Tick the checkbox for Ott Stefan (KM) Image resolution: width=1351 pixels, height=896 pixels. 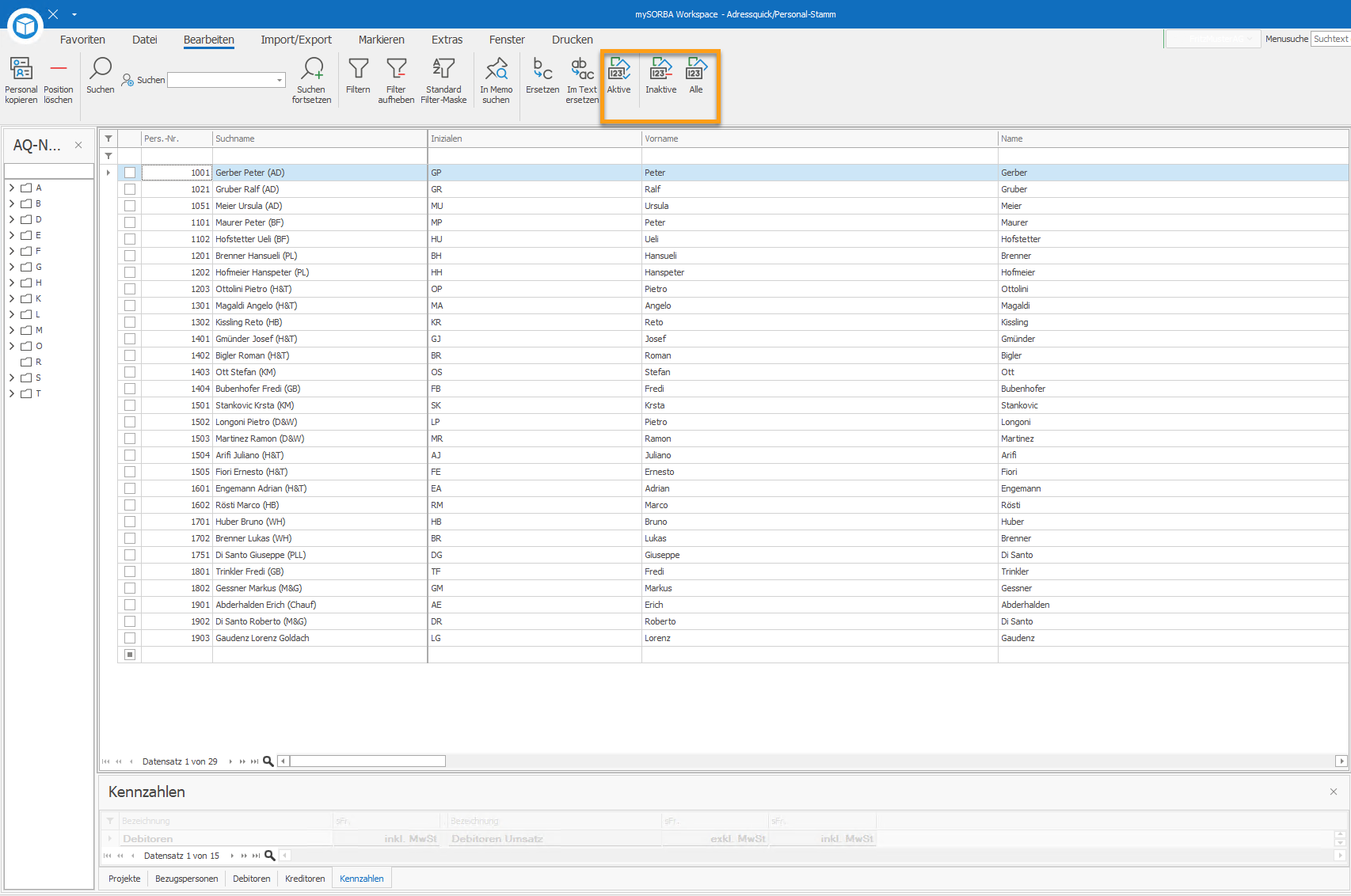coord(130,372)
